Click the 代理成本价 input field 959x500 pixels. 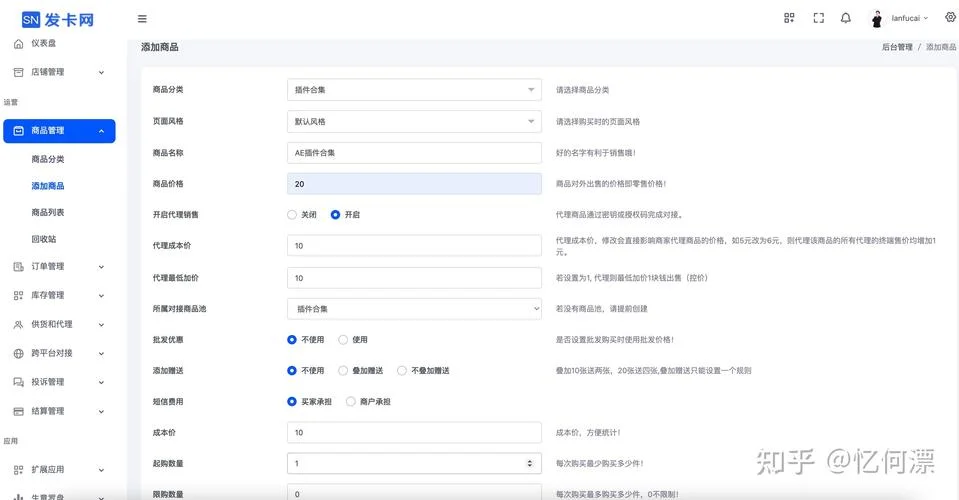414,246
